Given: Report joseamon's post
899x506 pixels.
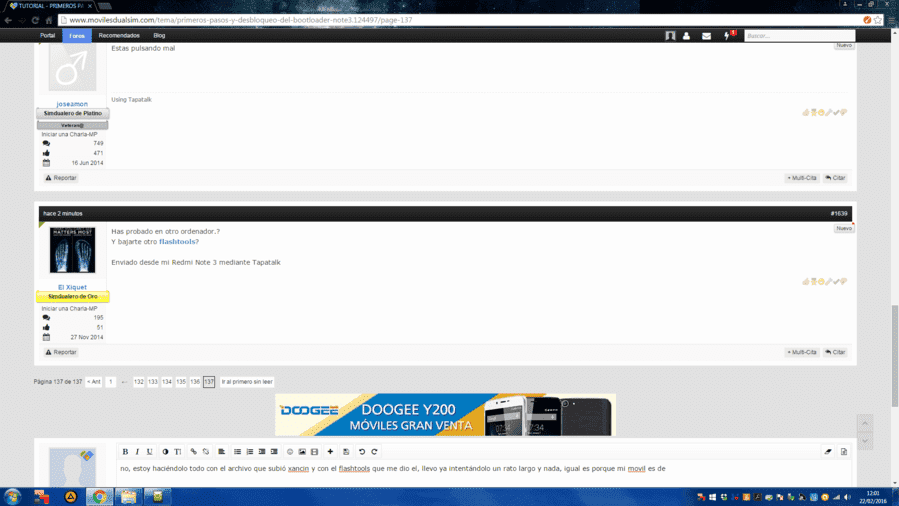Looking at the screenshot, I should click(61, 178).
